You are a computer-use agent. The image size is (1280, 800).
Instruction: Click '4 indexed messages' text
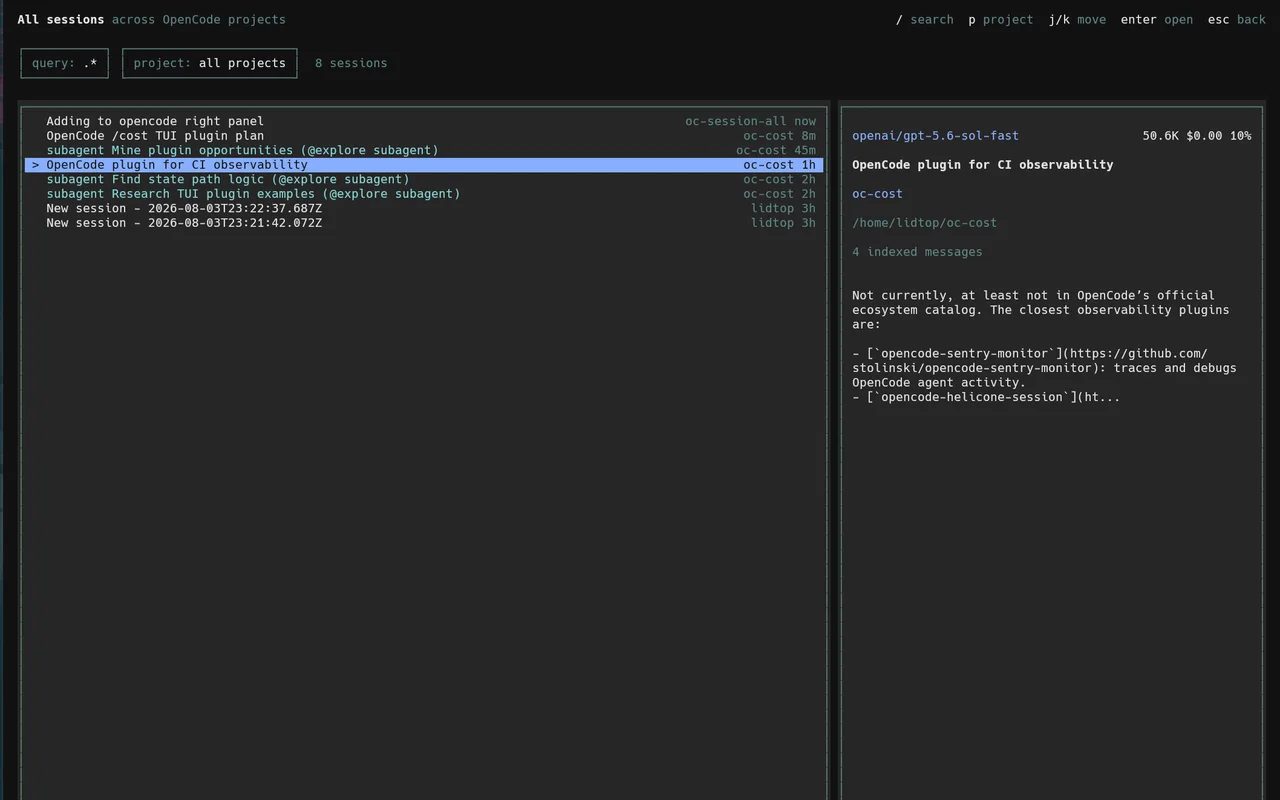[917, 252]
